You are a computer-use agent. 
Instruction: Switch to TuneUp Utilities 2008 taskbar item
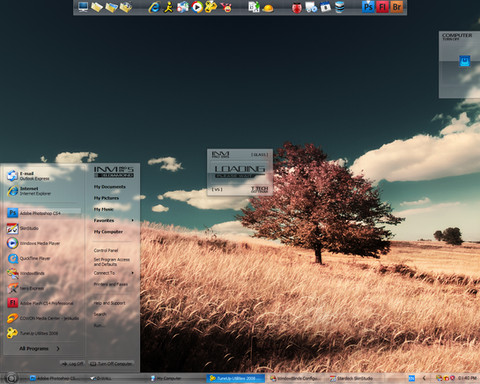(x=235, y=378)
